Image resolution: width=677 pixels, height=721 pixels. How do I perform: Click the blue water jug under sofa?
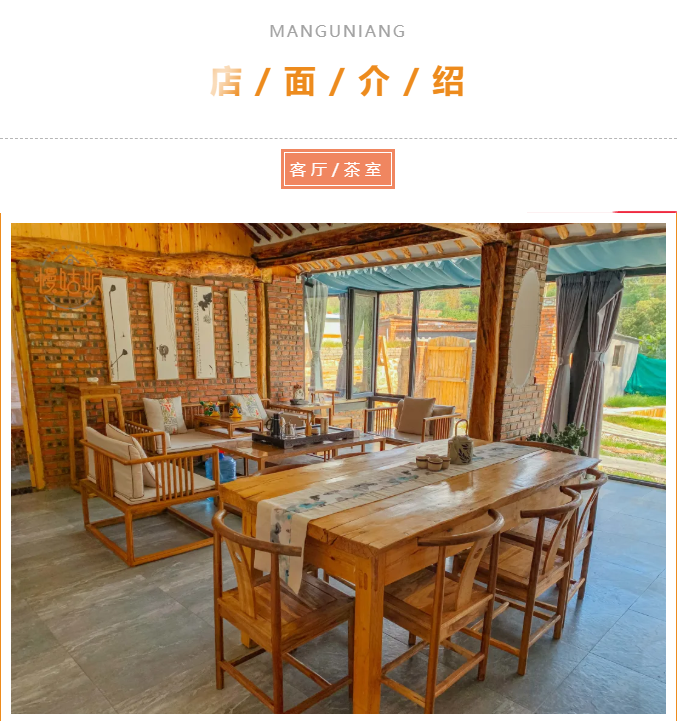[222, 468]
